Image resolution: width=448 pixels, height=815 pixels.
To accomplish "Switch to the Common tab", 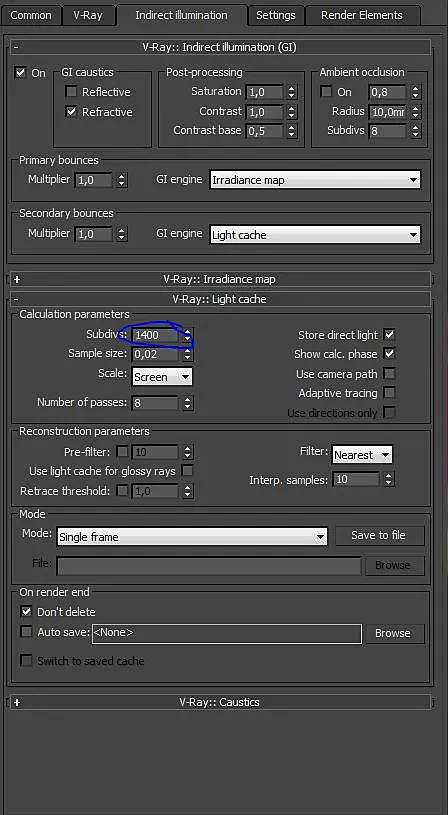I will (x=31, y=15).
